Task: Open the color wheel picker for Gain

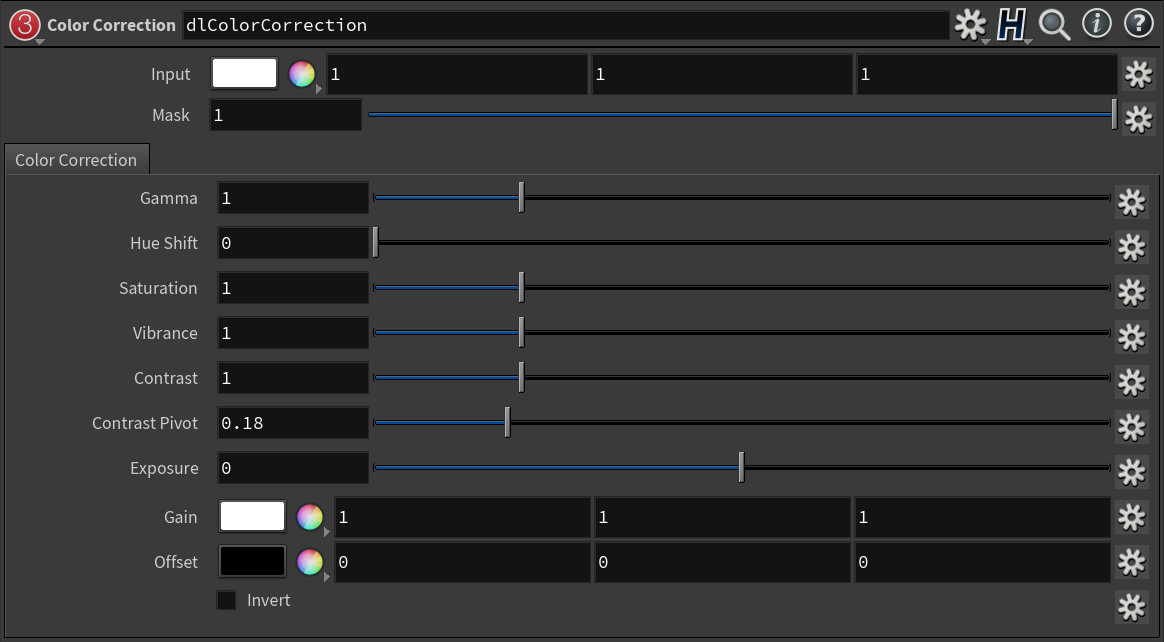Action: coord(310,517)
